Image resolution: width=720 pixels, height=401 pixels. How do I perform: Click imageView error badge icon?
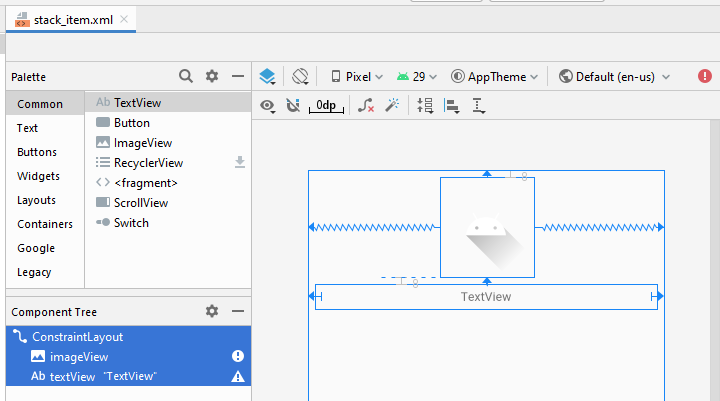(x=238, y=356)
